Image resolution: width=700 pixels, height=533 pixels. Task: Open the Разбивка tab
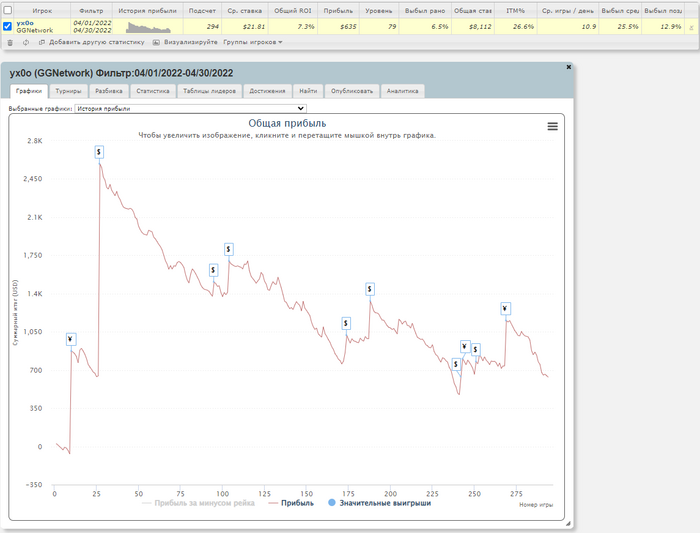click(109, 91)
